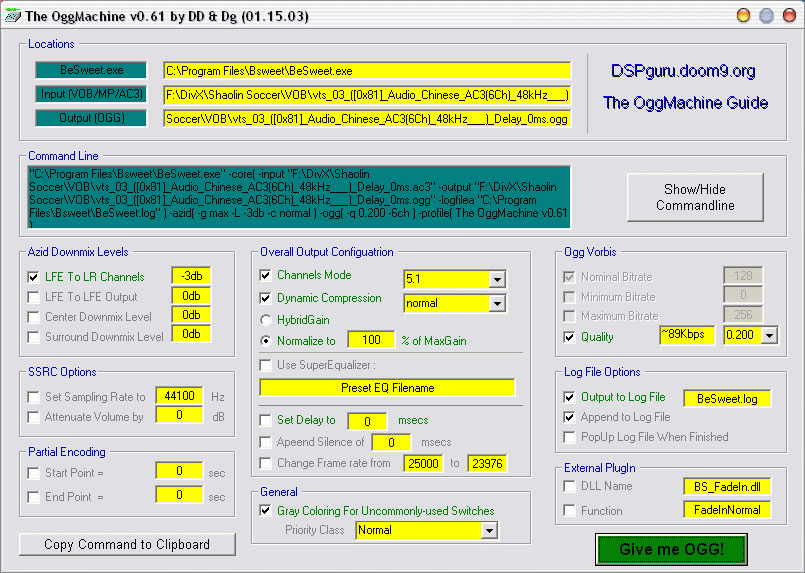
Task: Click the OggMachine title bar app icon
Action: pos(12,15)
